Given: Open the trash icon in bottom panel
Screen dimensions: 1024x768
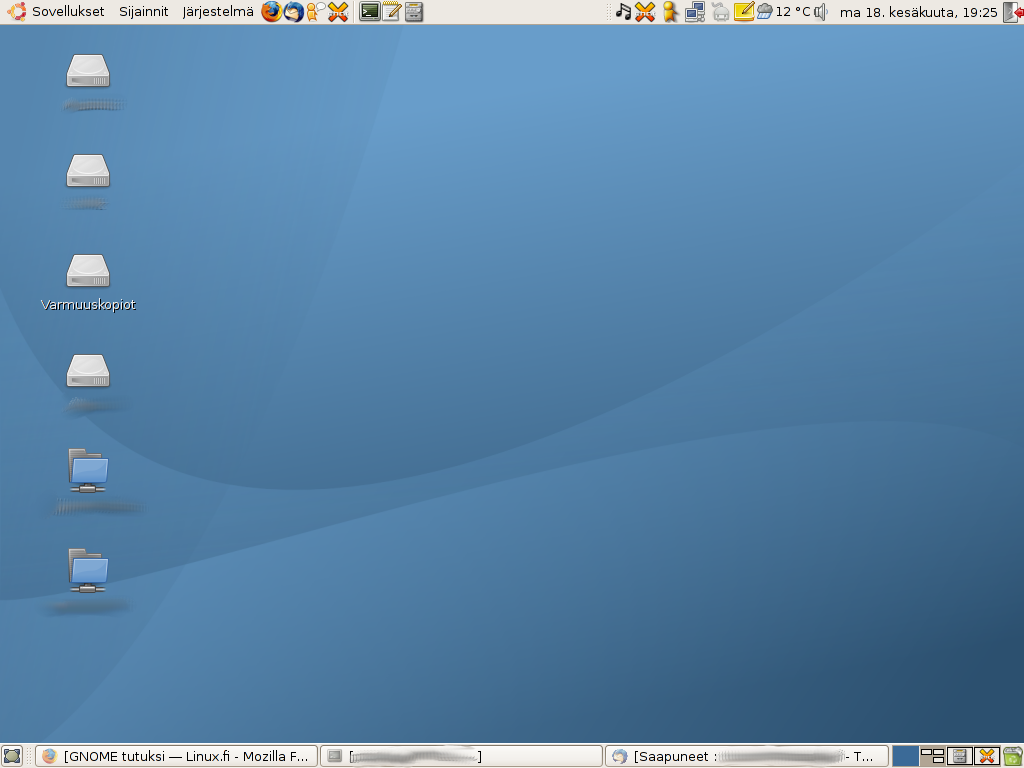Looking at the screenshot, I should 1013,756.
